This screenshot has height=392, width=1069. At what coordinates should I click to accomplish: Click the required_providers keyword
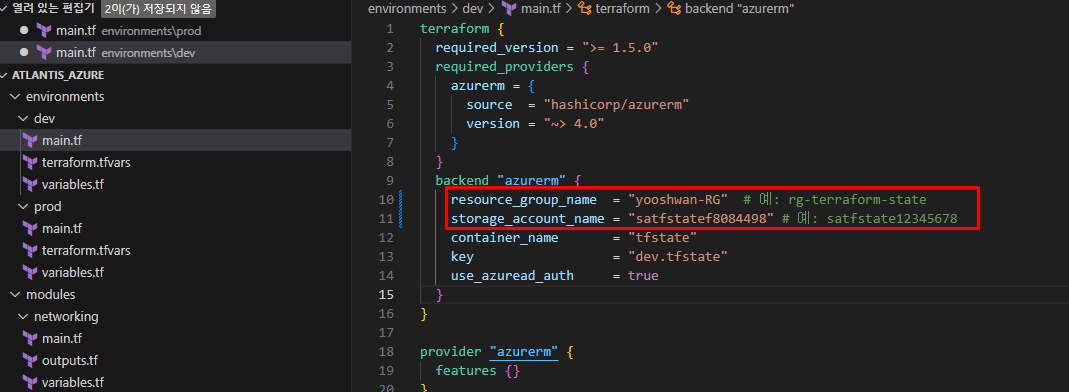pyautogui.click(x=505, y=67)
